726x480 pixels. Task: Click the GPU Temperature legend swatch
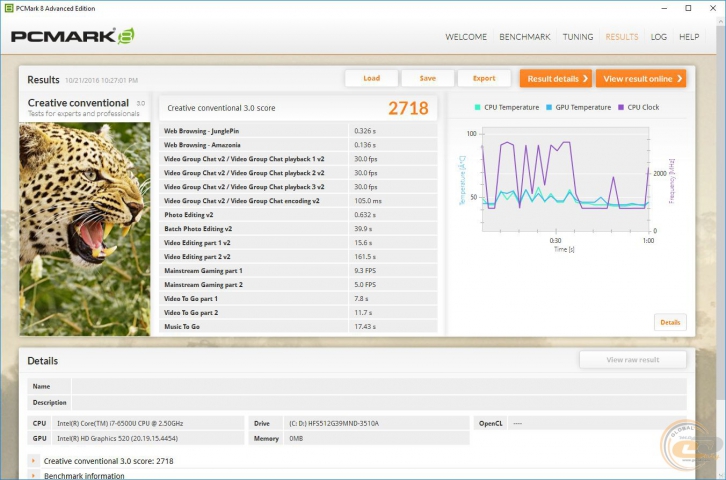[x=549, y=107]
